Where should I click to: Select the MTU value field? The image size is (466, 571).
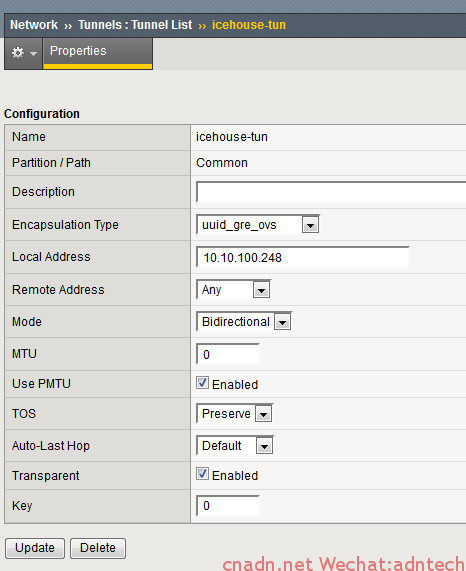[x=228, y=354]
